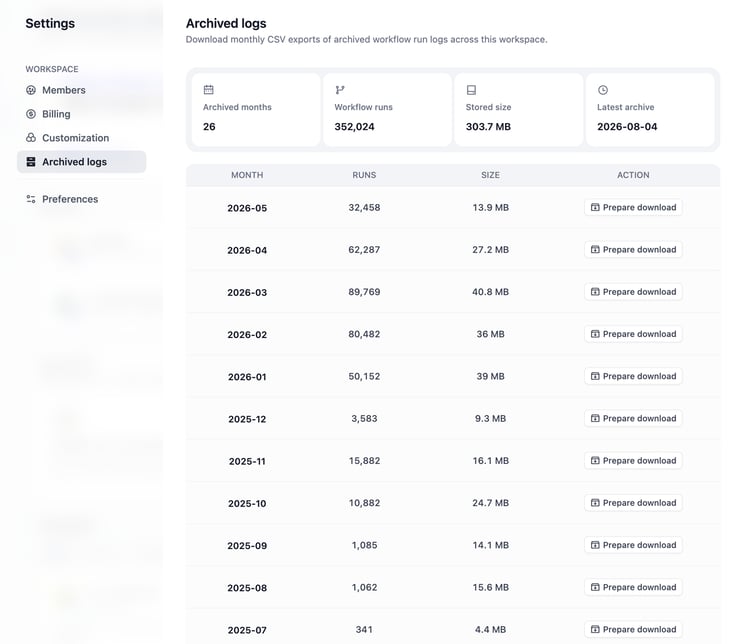Prepare download for 2025-12 logs
This screenshot has height=644, width=736.
pyautogui.click(x=633, y=419)
